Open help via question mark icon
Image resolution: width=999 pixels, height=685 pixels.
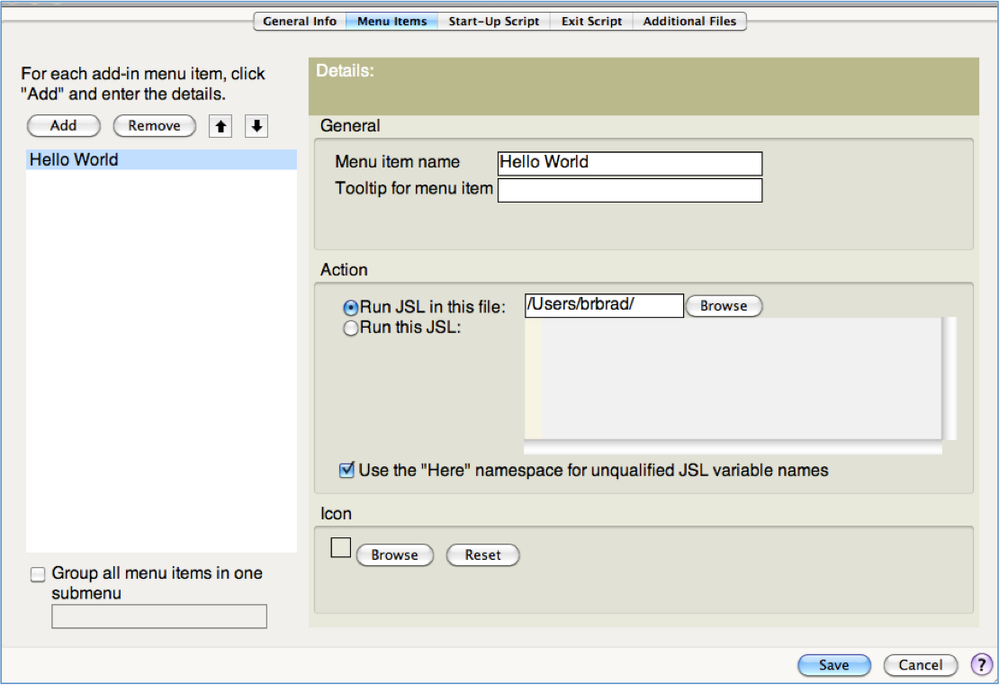click(981, 665)
